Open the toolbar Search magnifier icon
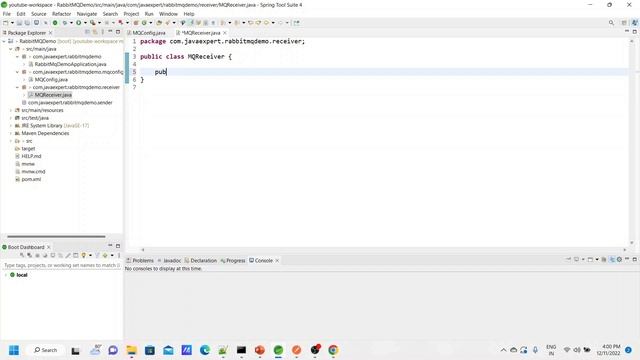Viewport: 640px width, 360px height. pyautogui.click(x=611, y=23)
